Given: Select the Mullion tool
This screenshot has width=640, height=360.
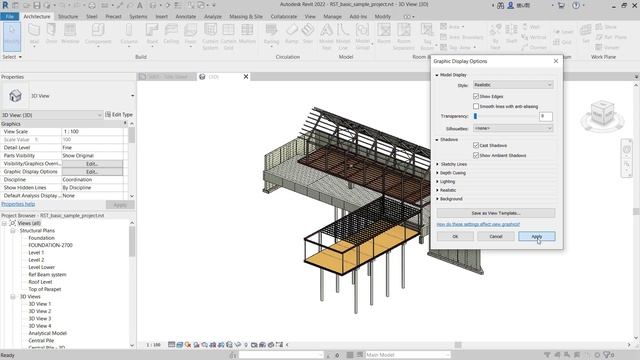Looking at the screenshot, I should point(247,33).
